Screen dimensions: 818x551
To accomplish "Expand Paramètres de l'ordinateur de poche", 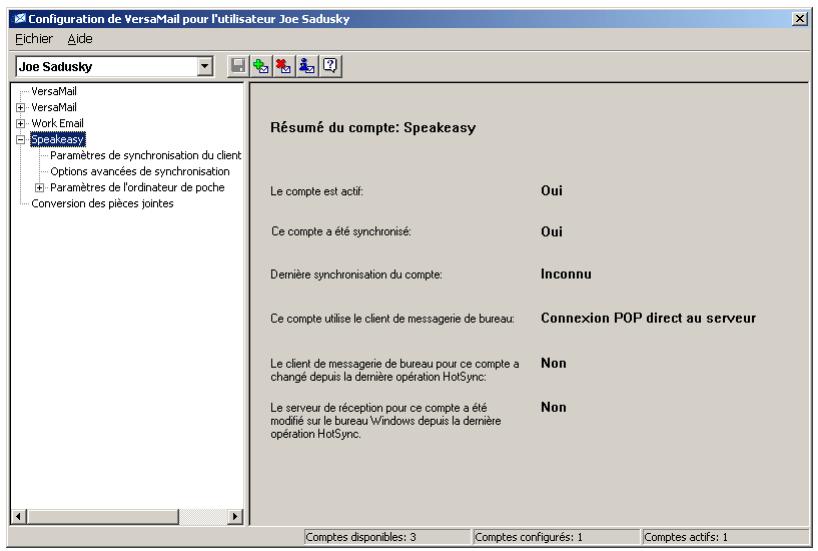I will pos(39,187).
